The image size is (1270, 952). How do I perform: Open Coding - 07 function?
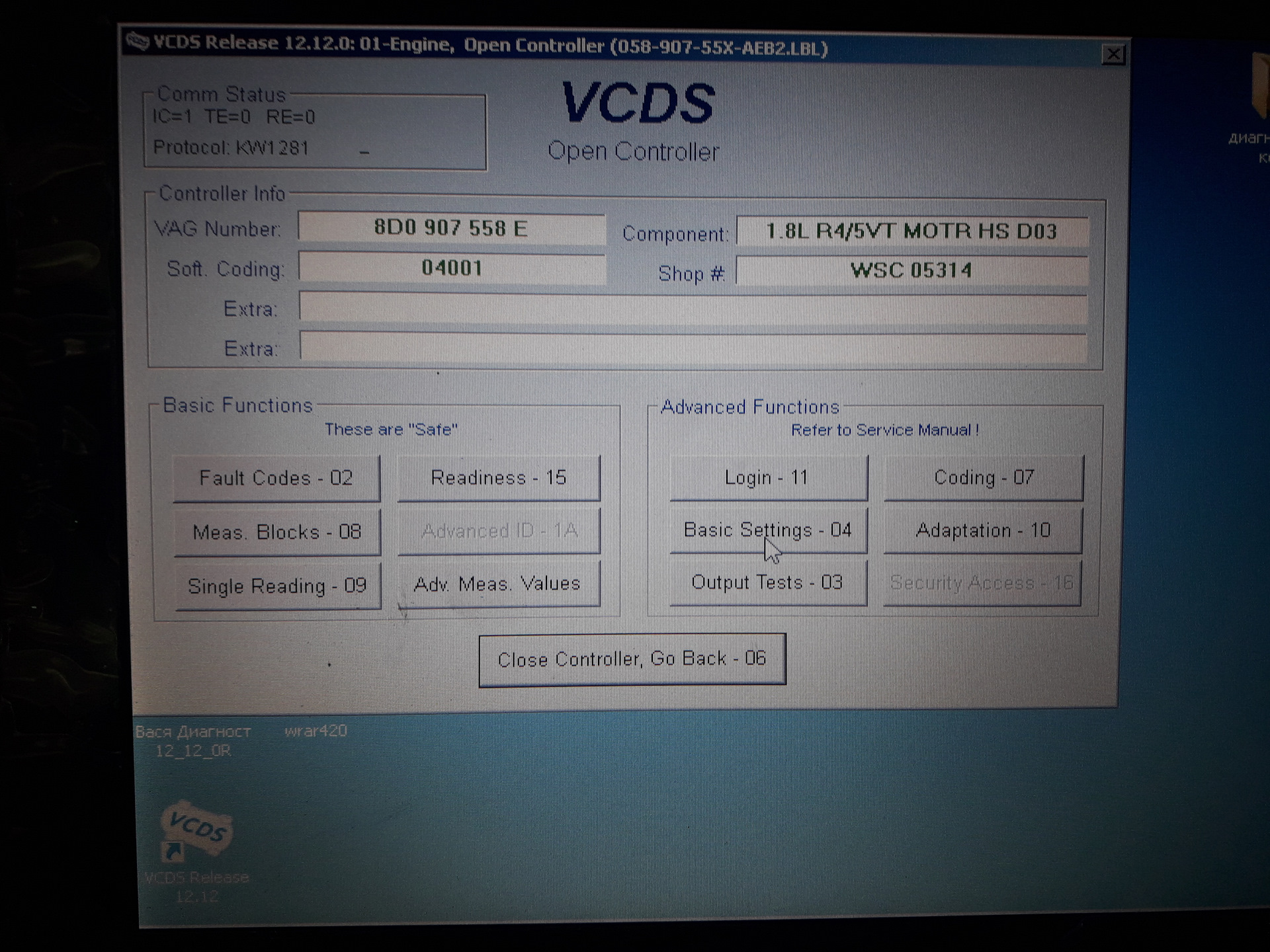point(984,477)
